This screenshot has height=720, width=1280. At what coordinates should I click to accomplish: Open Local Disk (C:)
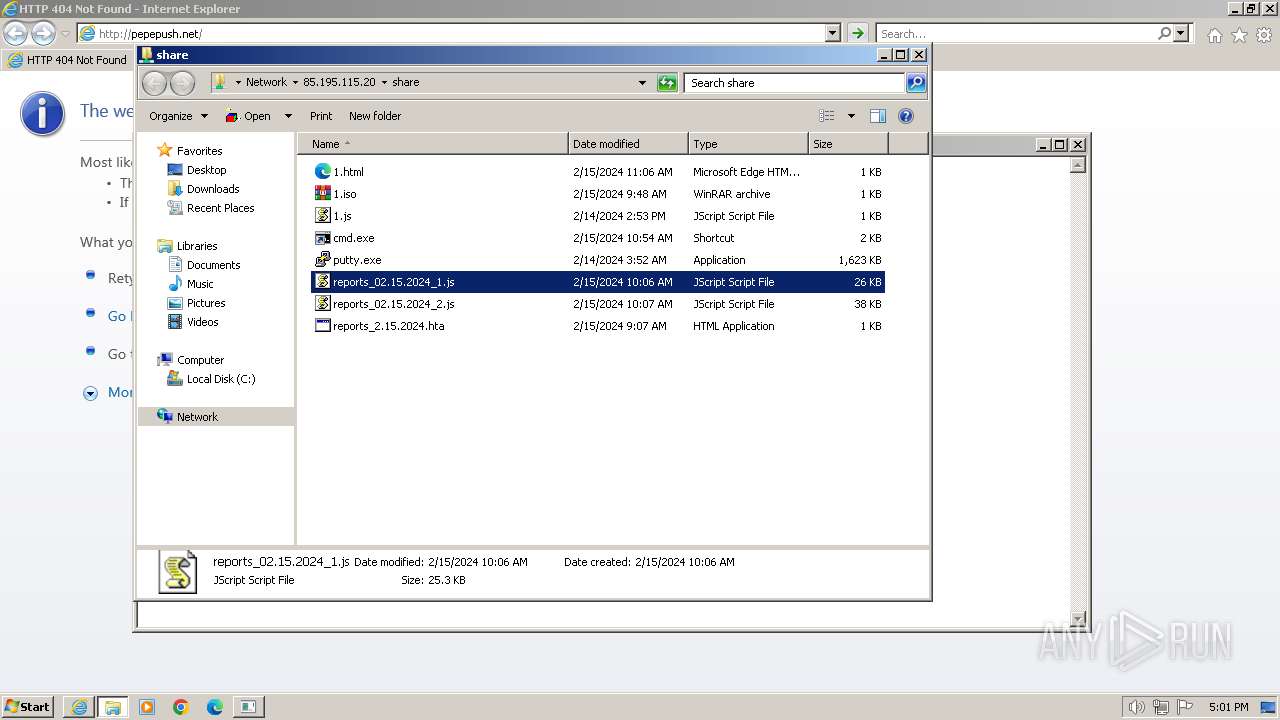click(x=221, y=379)
